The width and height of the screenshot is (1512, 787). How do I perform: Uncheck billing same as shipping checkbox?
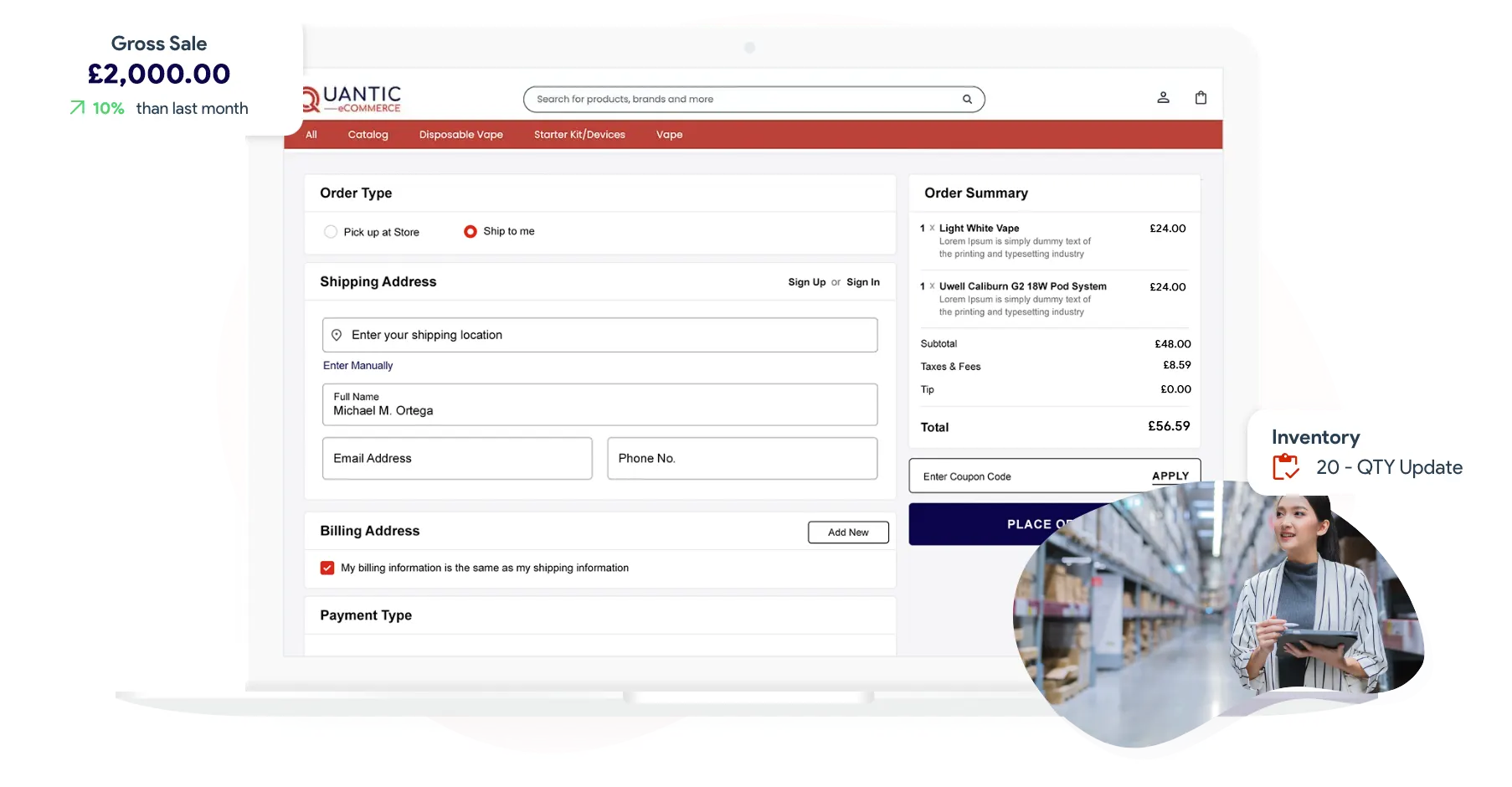point(327,568)
